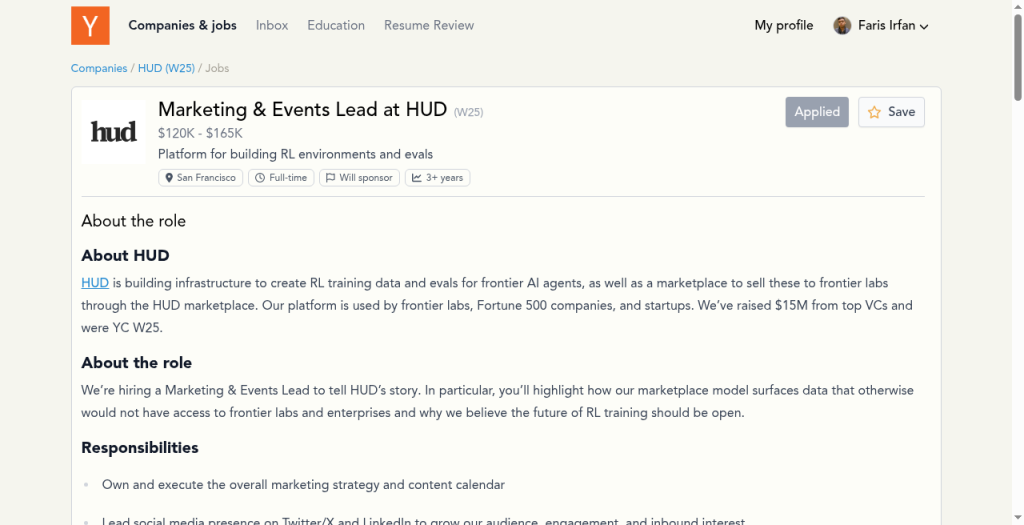This screenshot has height=525, width=1024.
Task: Go to the Education nav item
Action: pyautogui.click(x=336, y=25)
